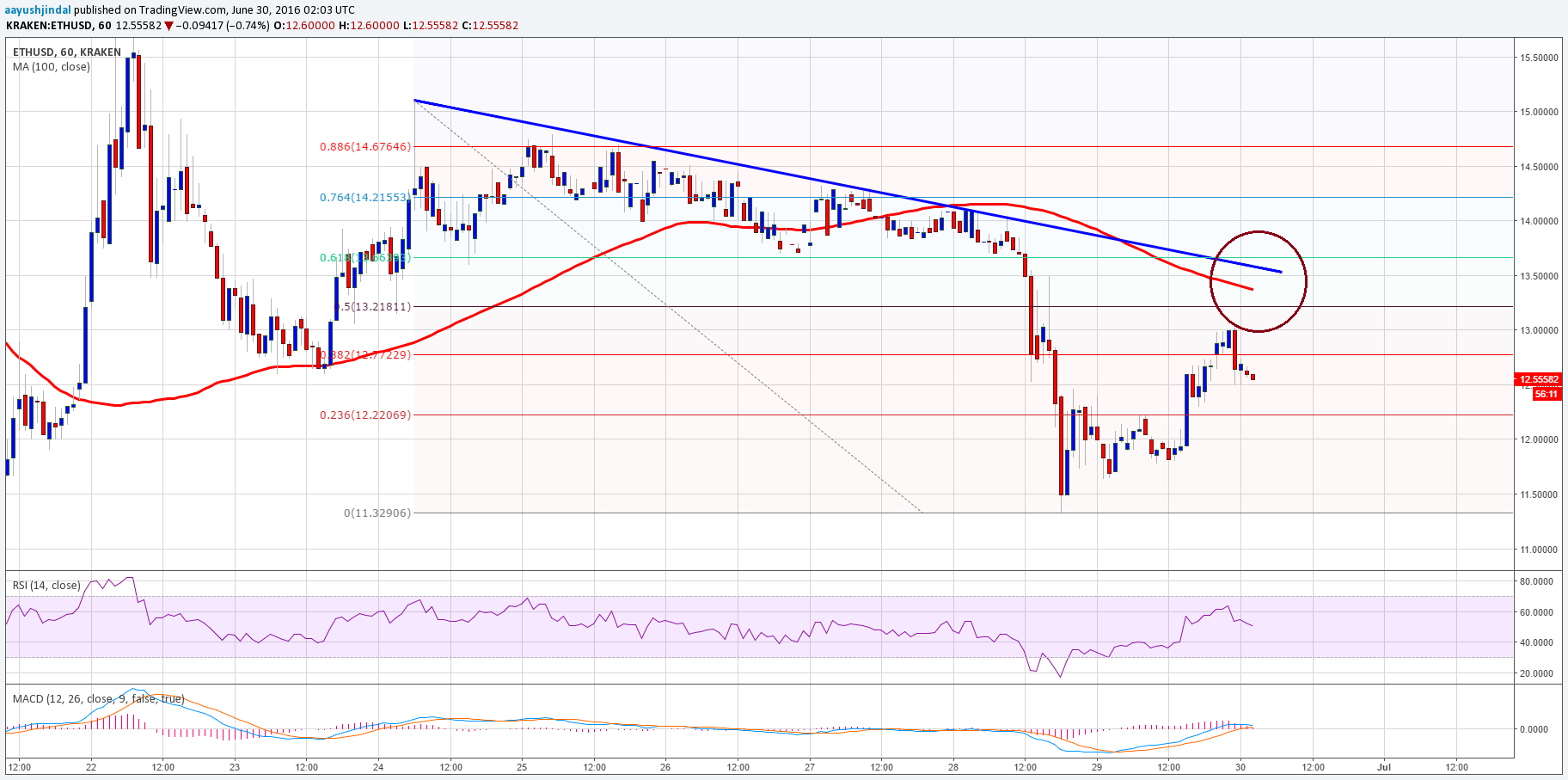Click the C:12.55582 close price value
The width and height of the screenshot is (1568, 780).
coord(491,26)
